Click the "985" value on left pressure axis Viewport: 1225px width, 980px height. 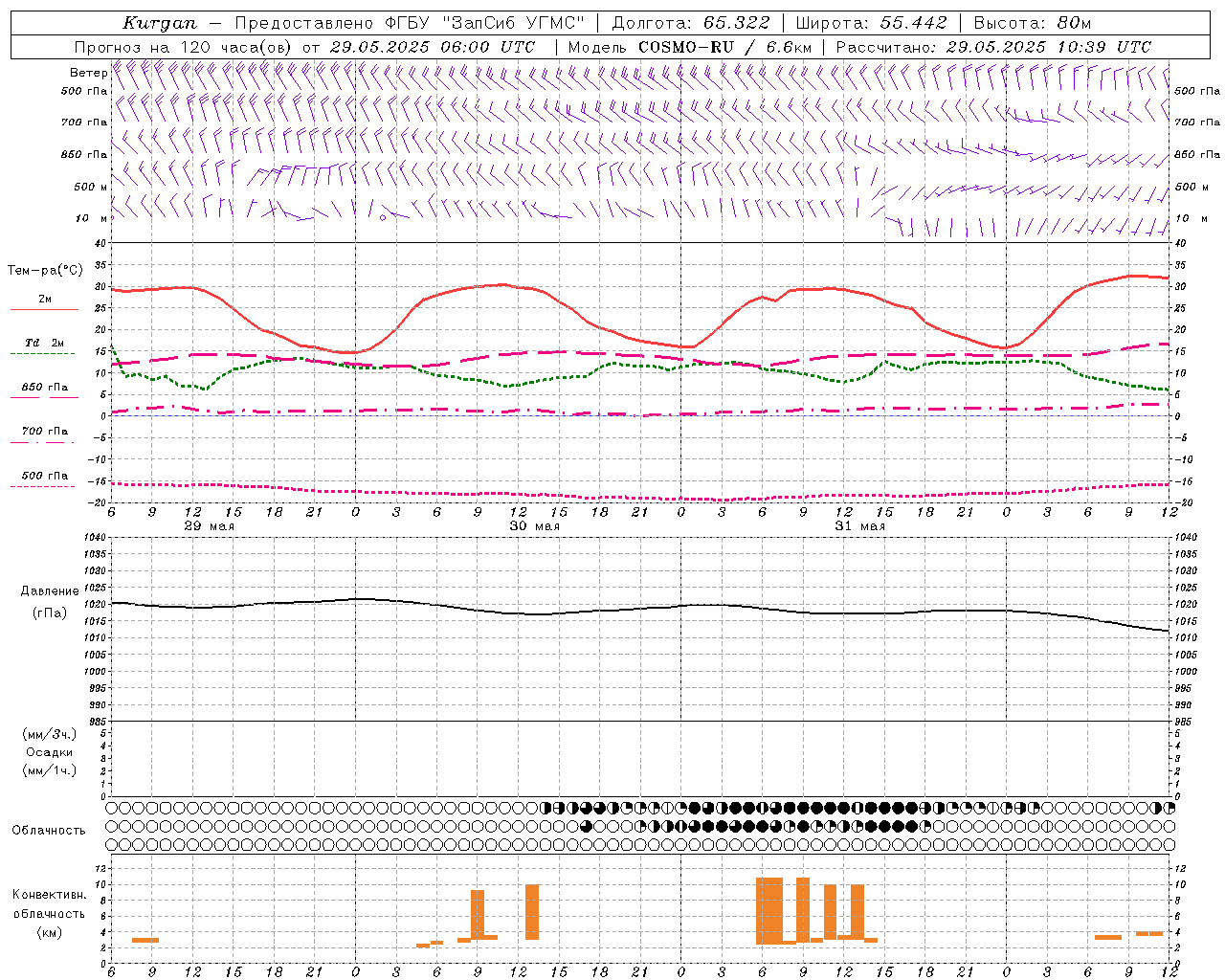[96, 722]
